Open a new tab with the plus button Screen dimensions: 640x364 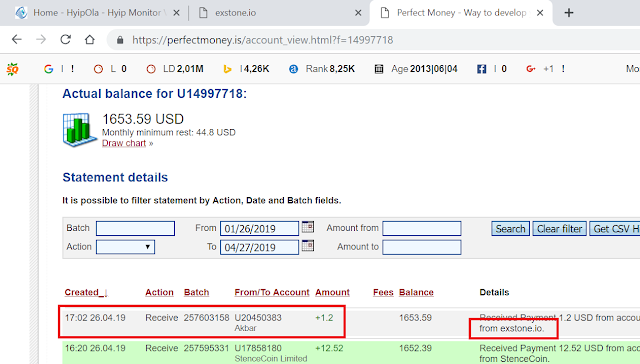tap(569, 13)
